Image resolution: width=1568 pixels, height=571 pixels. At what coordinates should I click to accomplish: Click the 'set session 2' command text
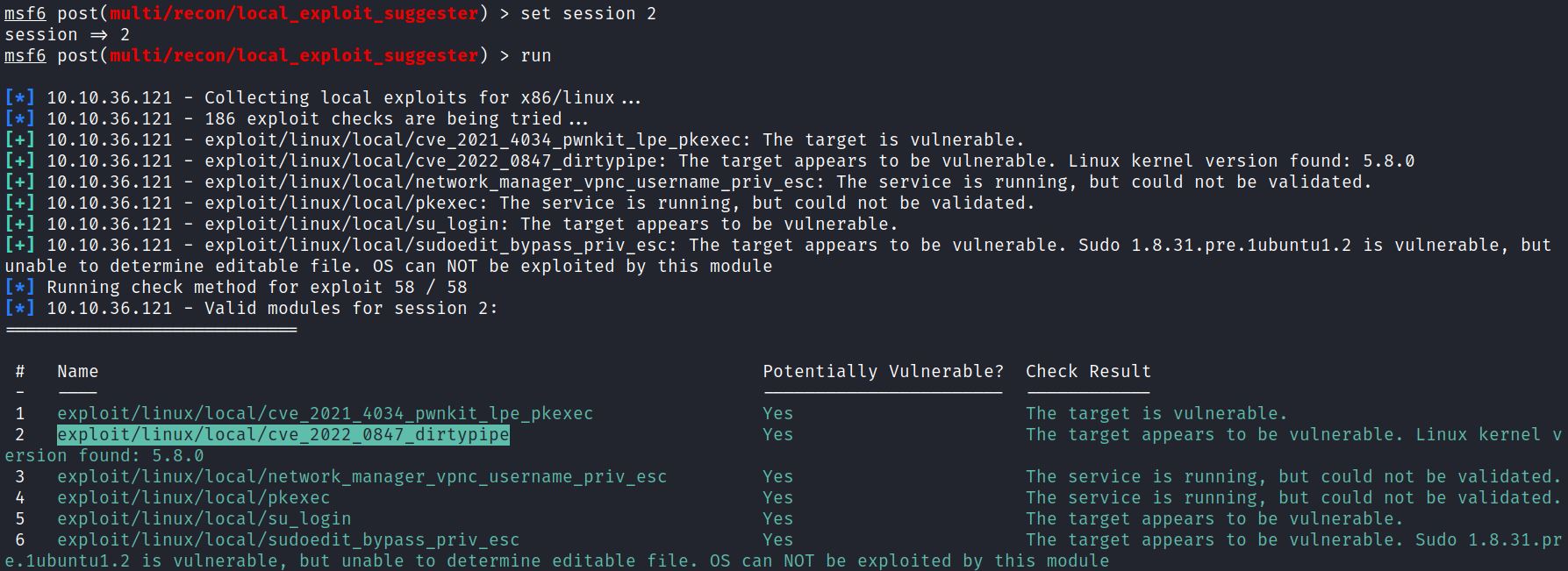[x=588, y=13]
